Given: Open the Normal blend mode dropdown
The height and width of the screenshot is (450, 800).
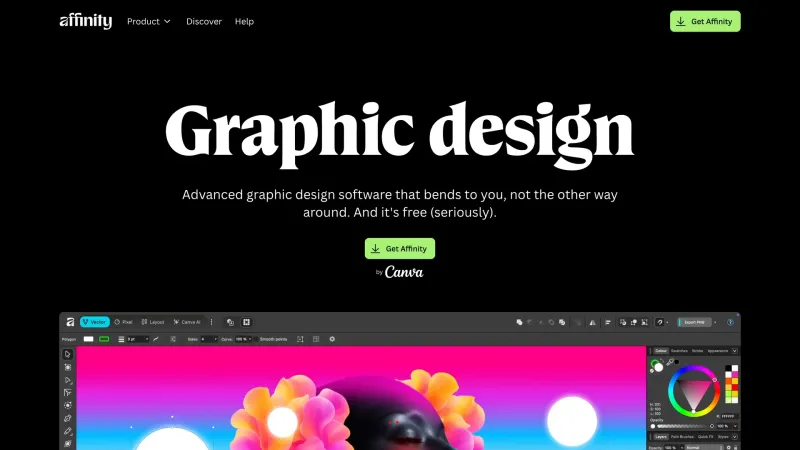Looking at the screenshot, I should click(704, 447).
